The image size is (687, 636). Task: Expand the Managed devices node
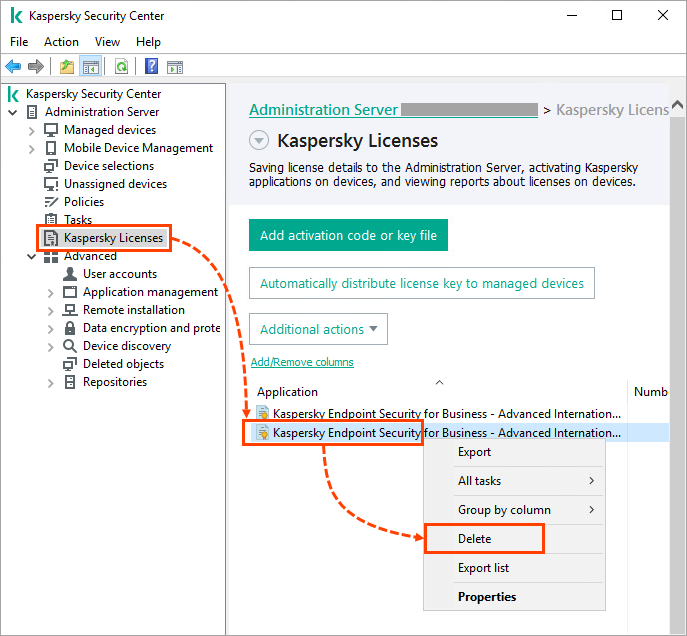coord(32,131)
